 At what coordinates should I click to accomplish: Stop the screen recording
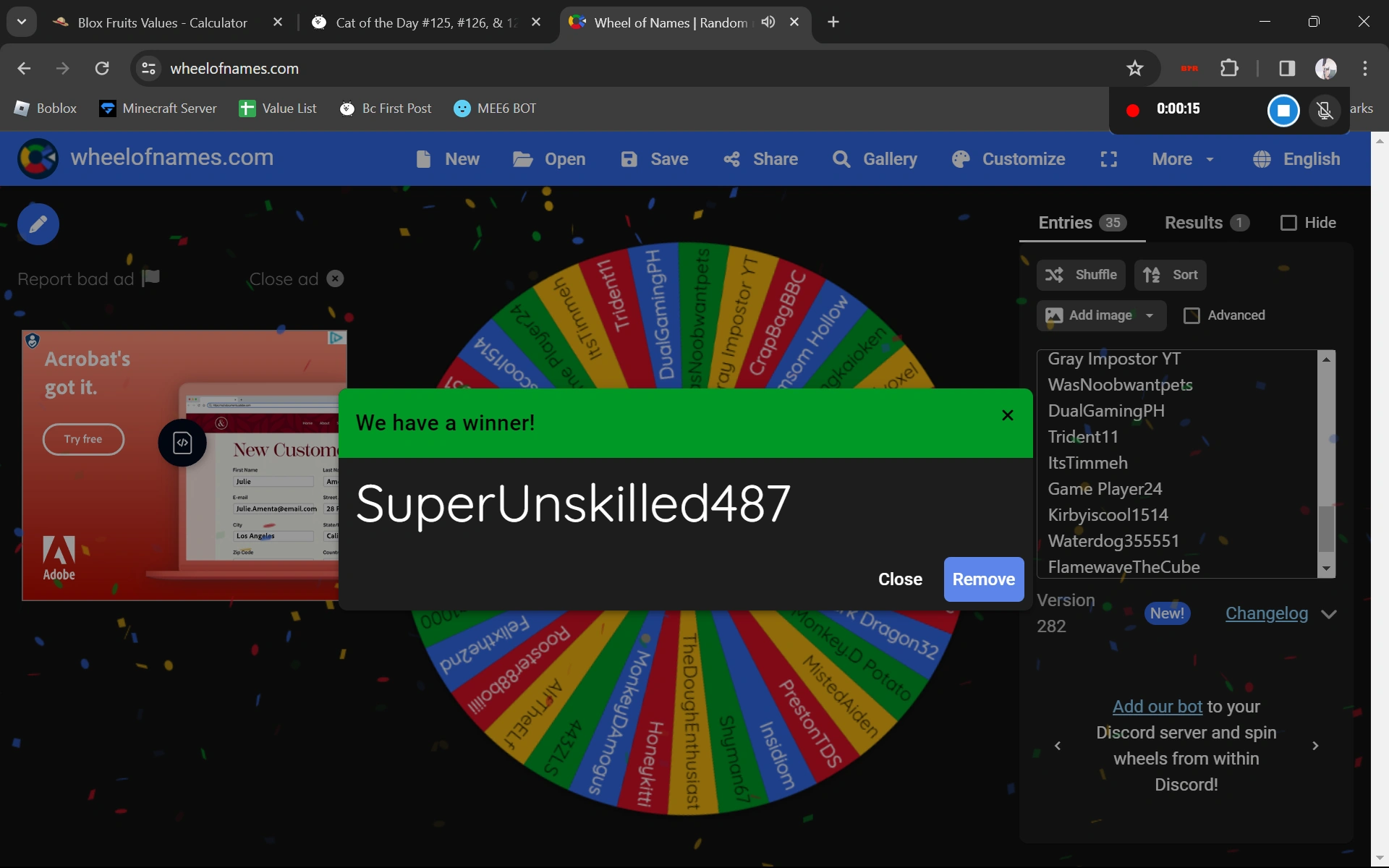click(x=1283, y=110)
